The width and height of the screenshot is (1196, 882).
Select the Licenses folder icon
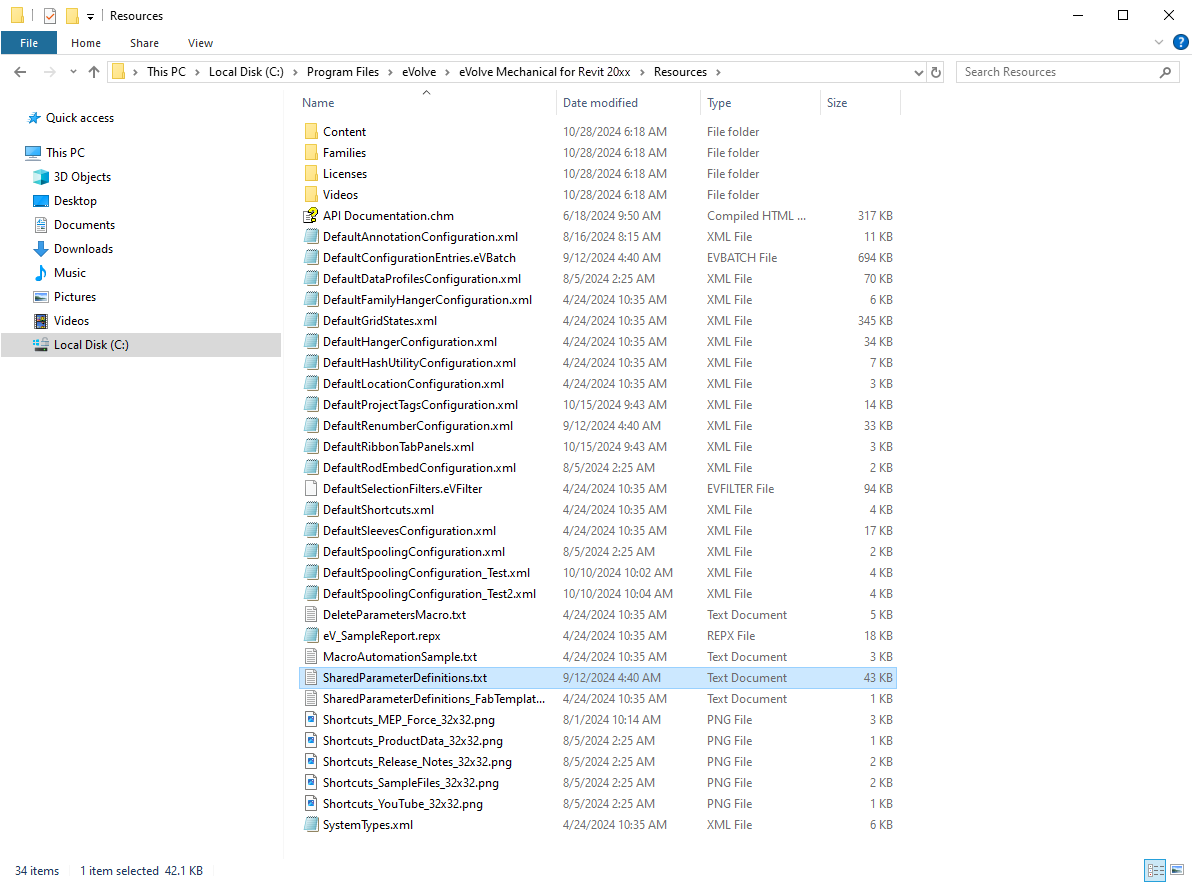point(310,174)
